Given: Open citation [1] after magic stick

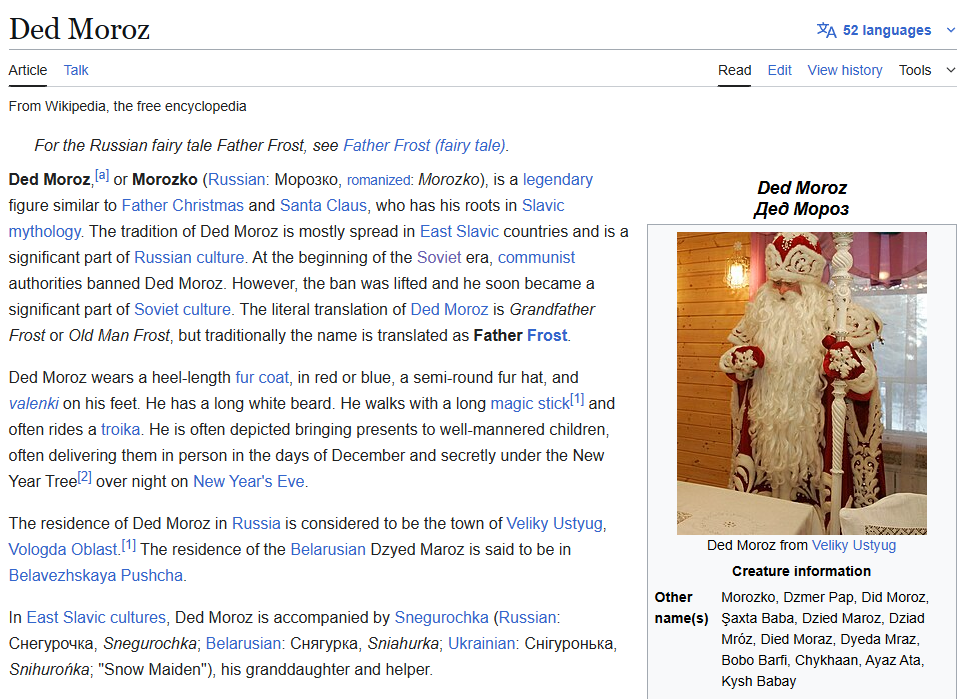Looking at the screenshot, I should point(577,399).
